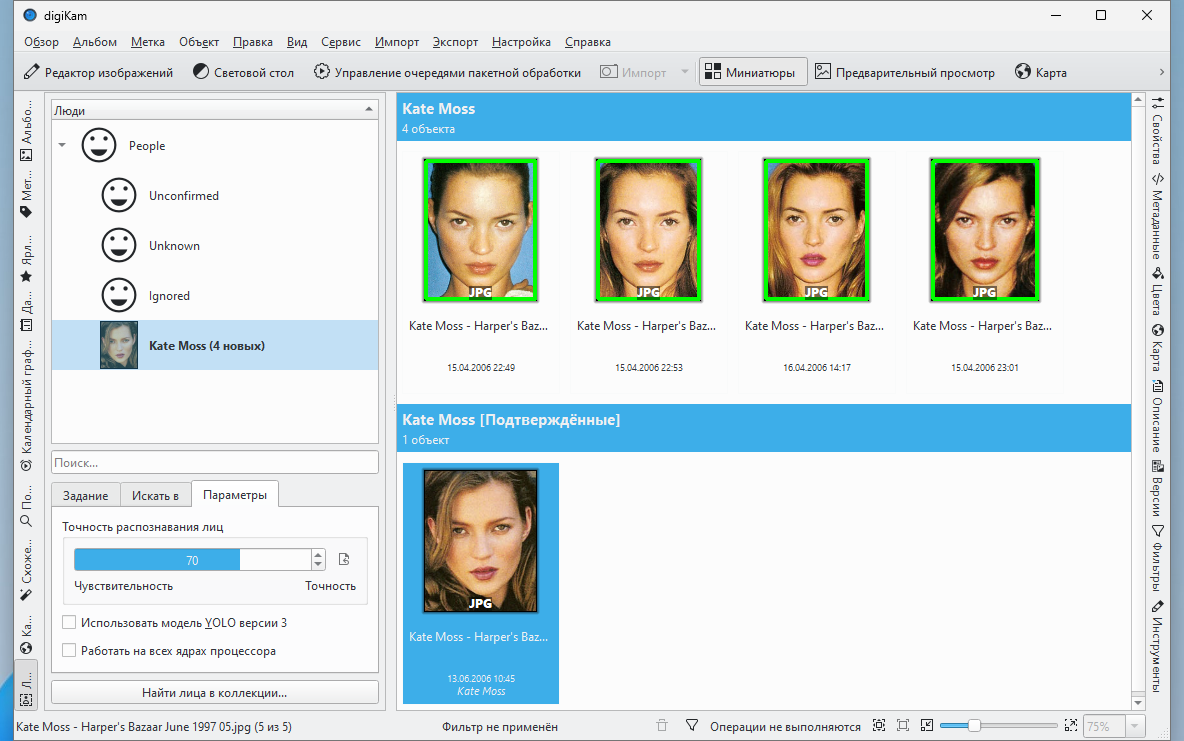Open the Карта view from the toolbar
This screenshot has height=741, width=1184.
[x=1041, y=73]
